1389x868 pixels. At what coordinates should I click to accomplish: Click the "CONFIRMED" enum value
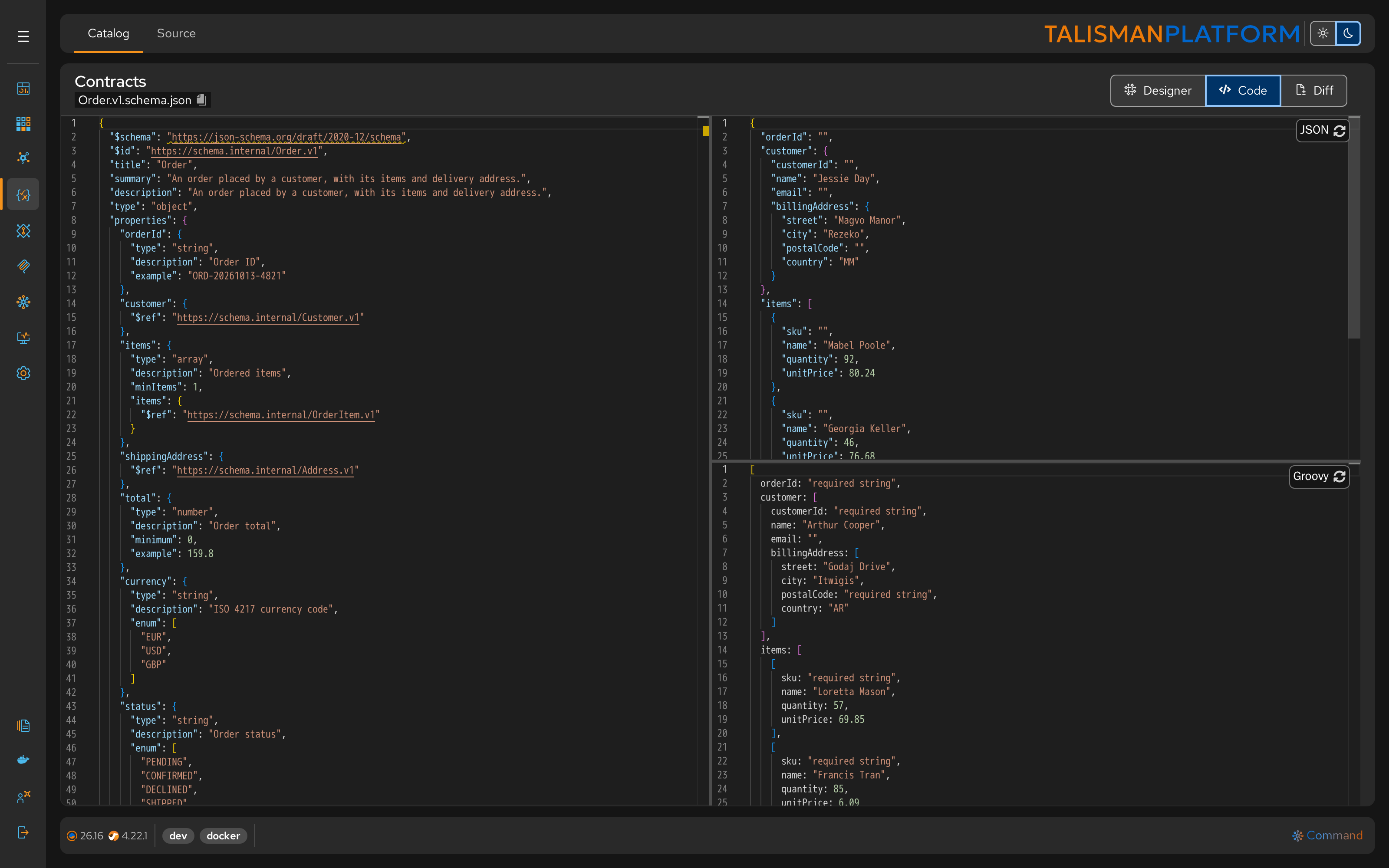point(169,776)
